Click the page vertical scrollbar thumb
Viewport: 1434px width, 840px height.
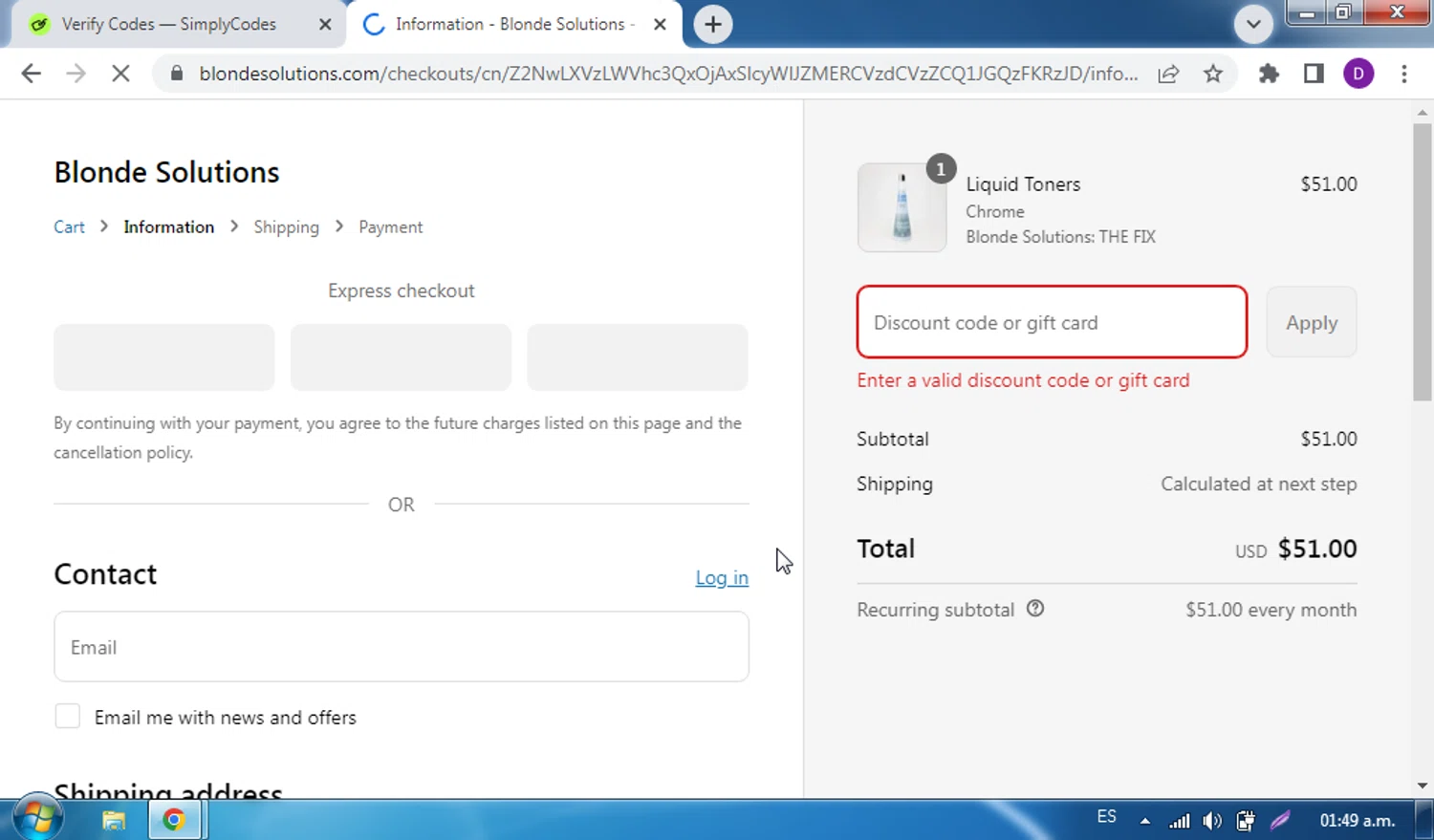(1423, 262)
